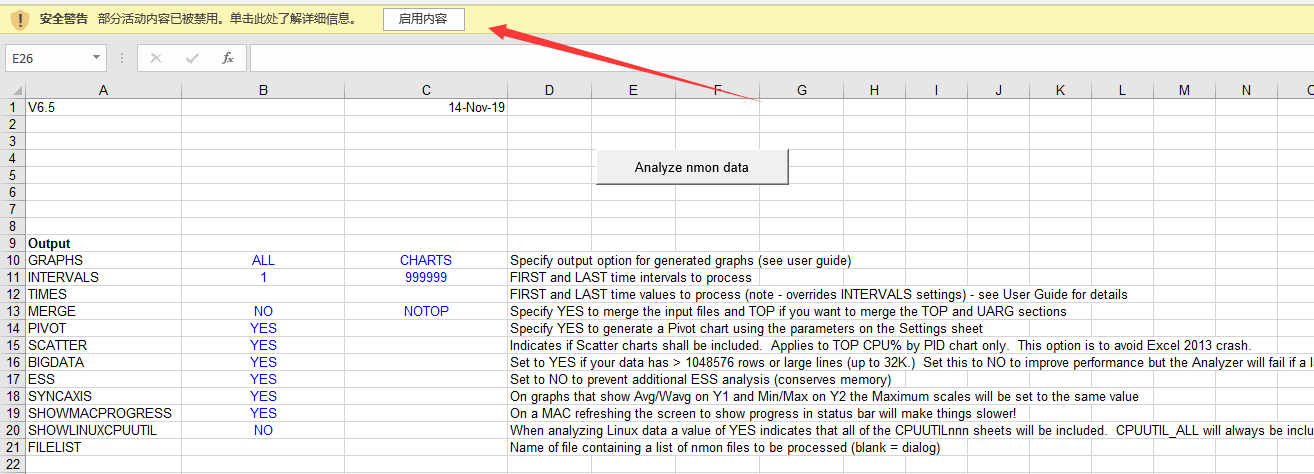Select column M header
The width and height of the screenshot is (1314, 474).
pos(1184,90)
